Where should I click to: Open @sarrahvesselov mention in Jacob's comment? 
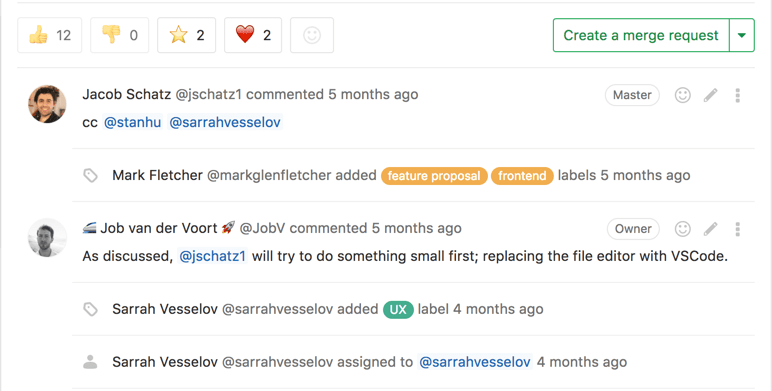[225, 122]
